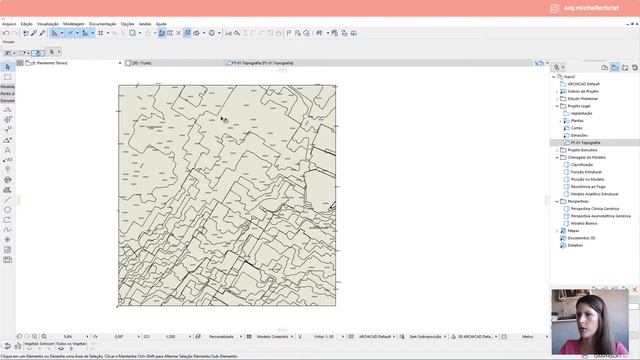Select Documentos 3D in Navigator
640x360 pixels.
click(x=581, y=238)
